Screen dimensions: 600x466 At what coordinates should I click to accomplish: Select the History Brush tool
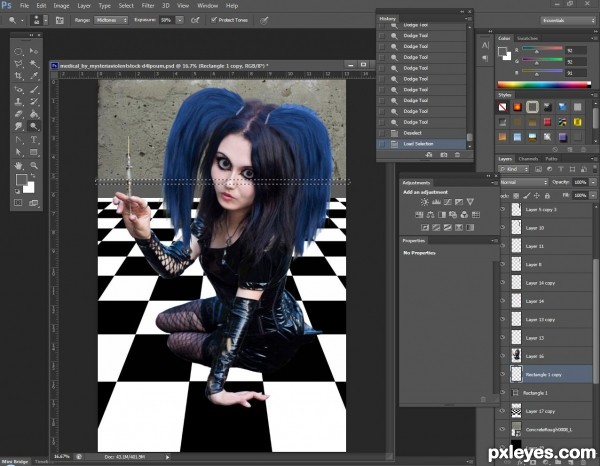[x=34, y=102]
